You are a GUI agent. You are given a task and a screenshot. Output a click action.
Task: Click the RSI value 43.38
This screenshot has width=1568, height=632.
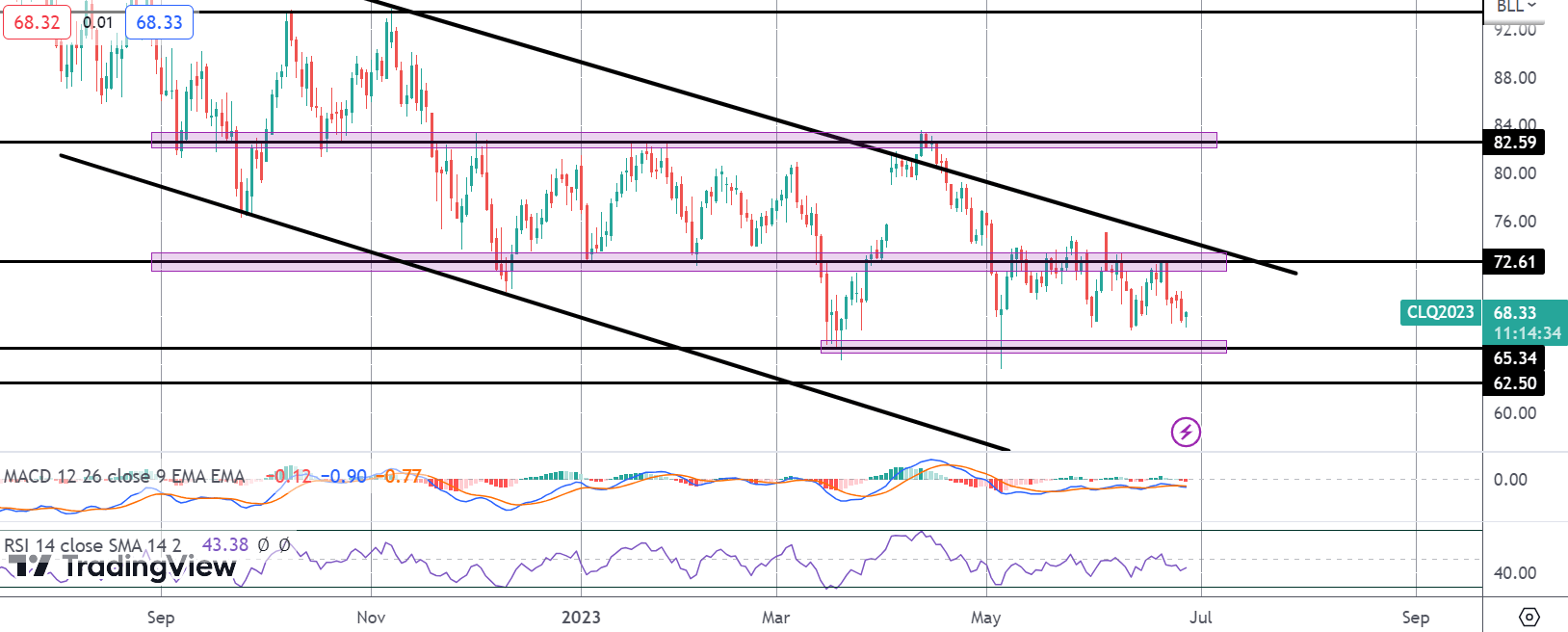[225, 545]
